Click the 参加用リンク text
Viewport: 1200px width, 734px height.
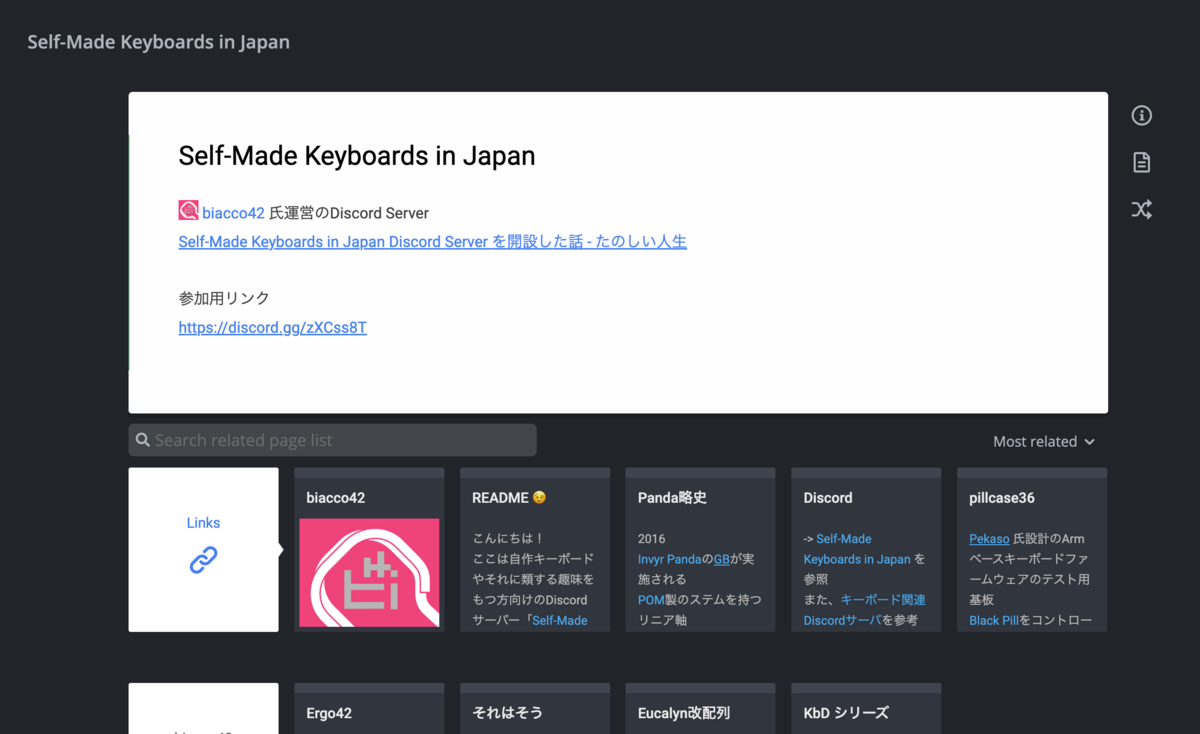pos(224,298)
